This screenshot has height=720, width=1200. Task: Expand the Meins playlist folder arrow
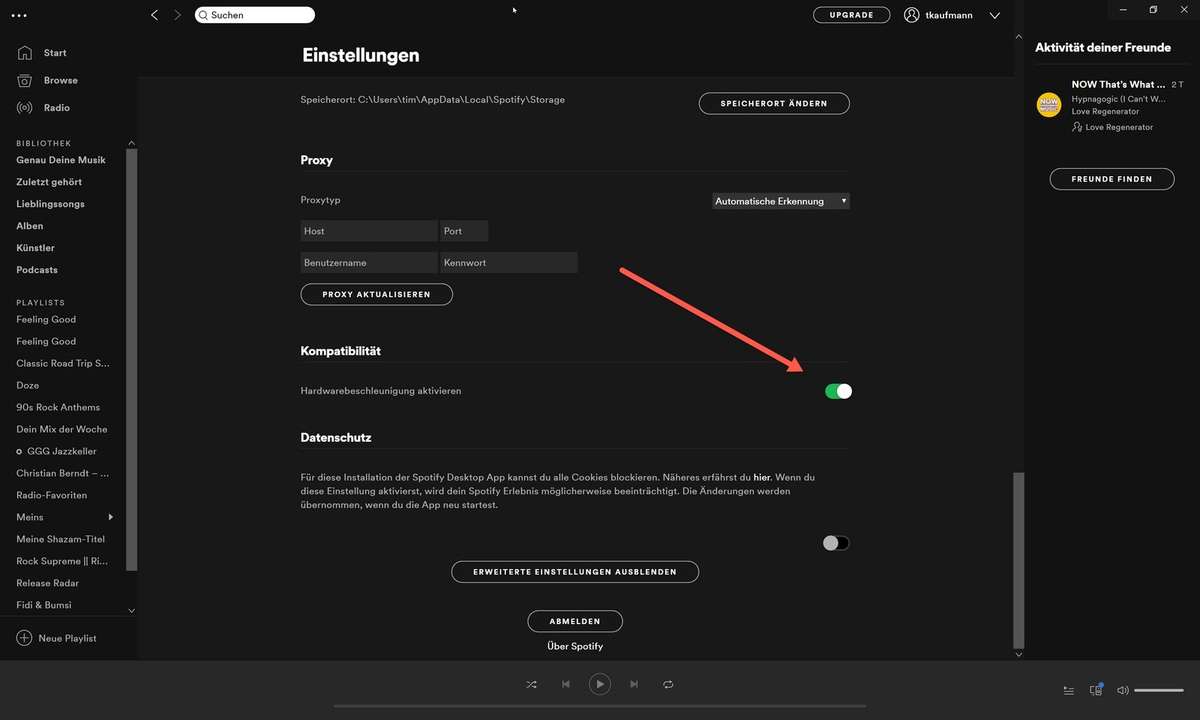point(111,517)
